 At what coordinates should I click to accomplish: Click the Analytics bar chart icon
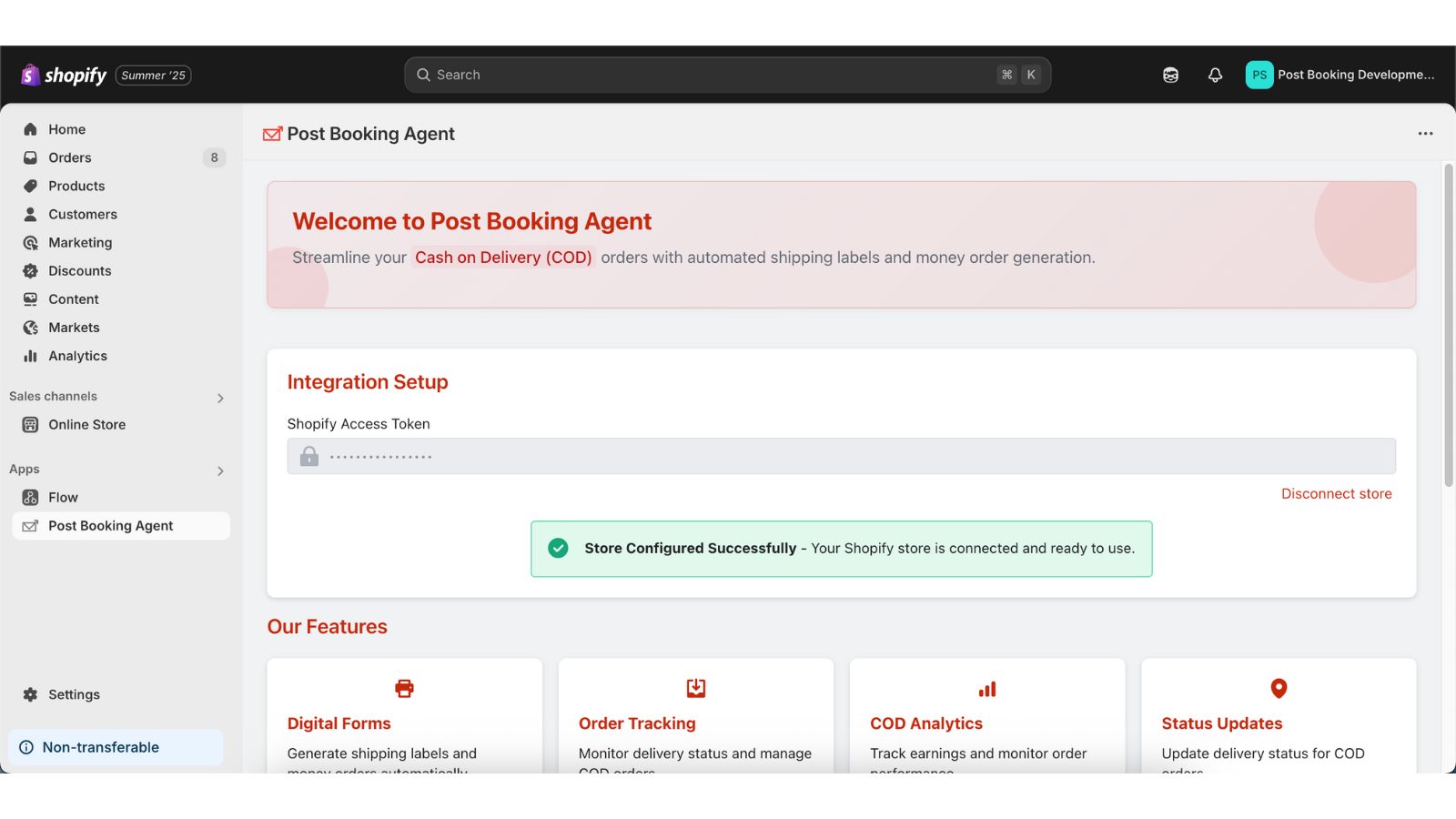click(30, 356)
